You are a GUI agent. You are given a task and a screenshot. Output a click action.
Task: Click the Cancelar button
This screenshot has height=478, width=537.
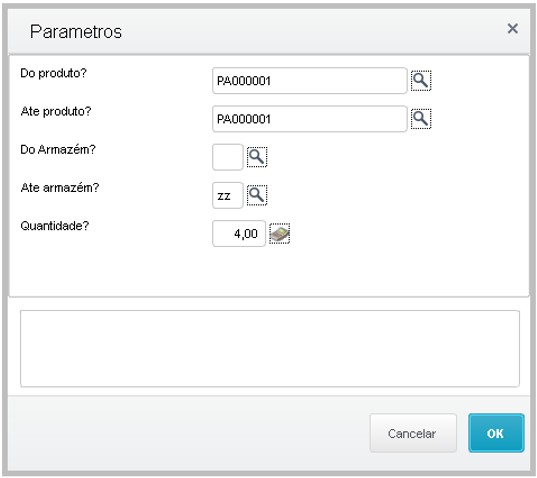tap(413, 433)
